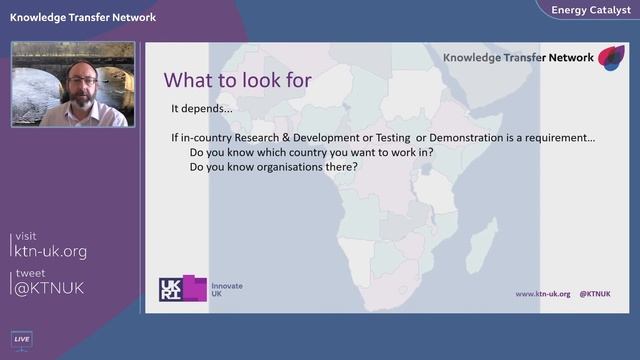Image resolution: width=640 pixels, height=360 pixels.
Task: Click the text 'It depends...'
Action: click(202, 109)
